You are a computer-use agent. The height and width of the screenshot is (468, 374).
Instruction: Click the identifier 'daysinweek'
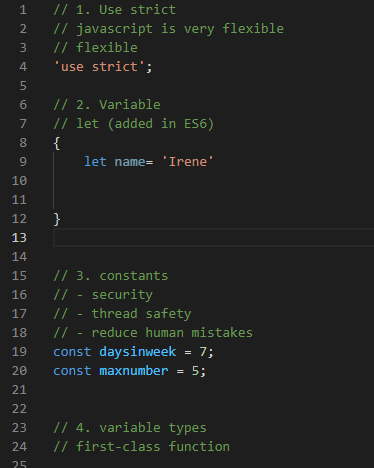coord(137,352)
